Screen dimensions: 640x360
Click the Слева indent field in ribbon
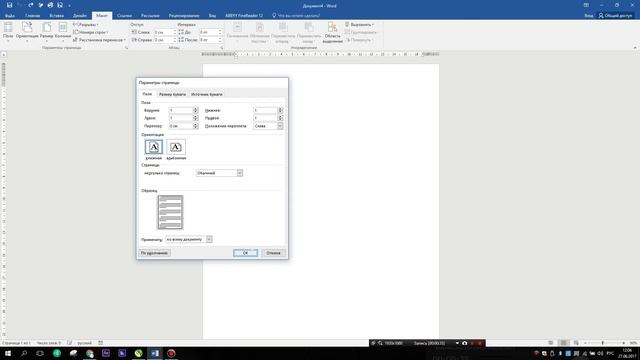(x=164, y=32)
